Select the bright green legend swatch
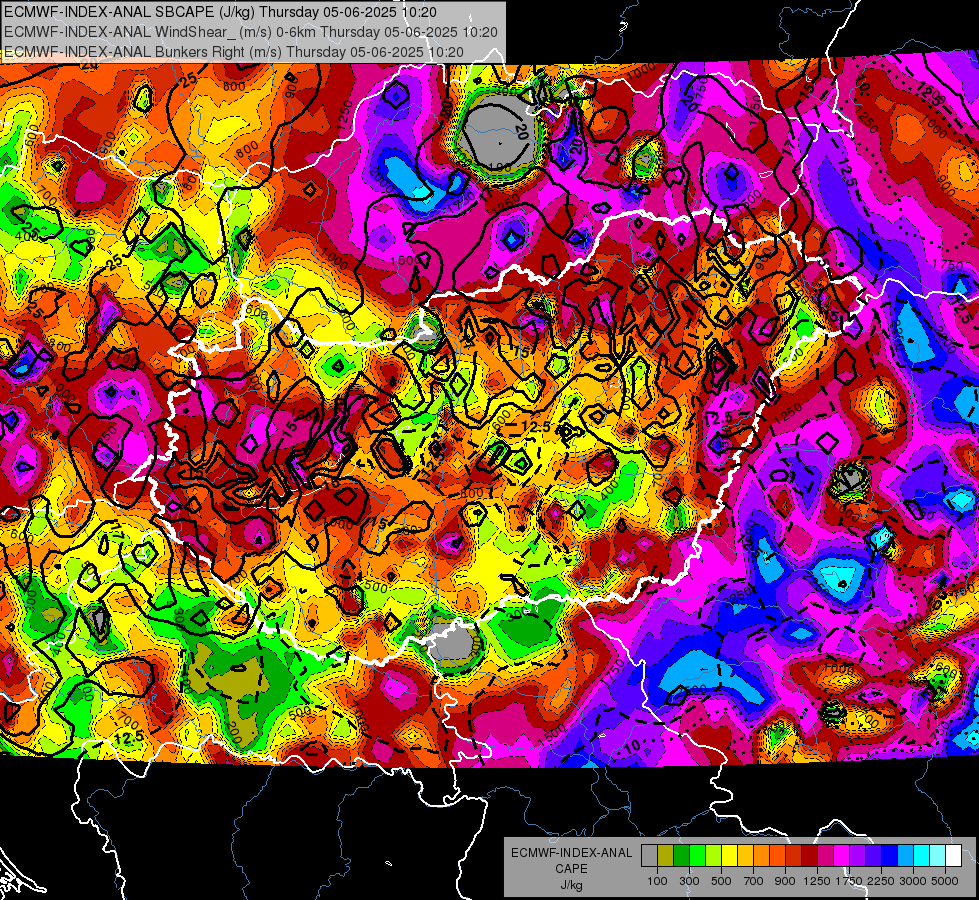The width and height of the screenshot is (979, 900). [697, 856]
